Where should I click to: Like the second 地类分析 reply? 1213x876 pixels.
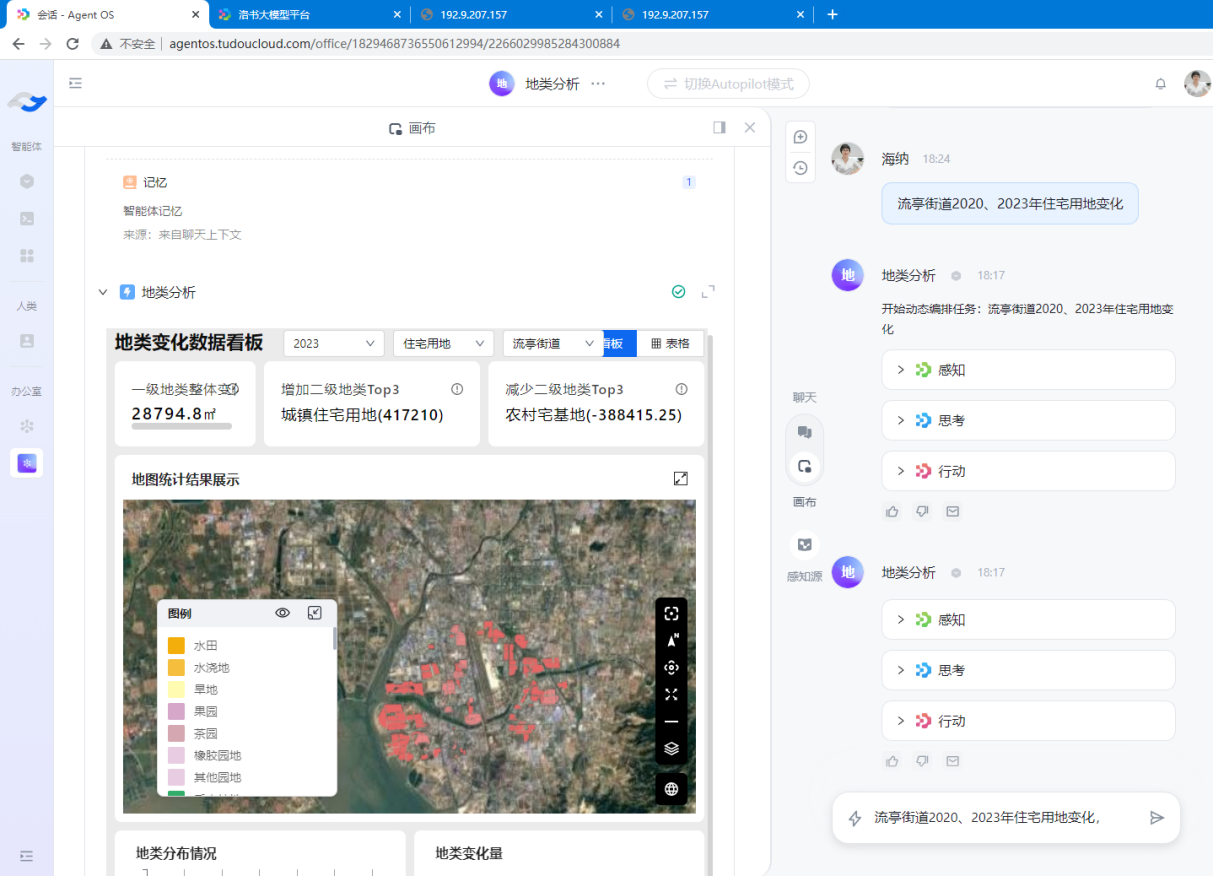click(892, 761)
